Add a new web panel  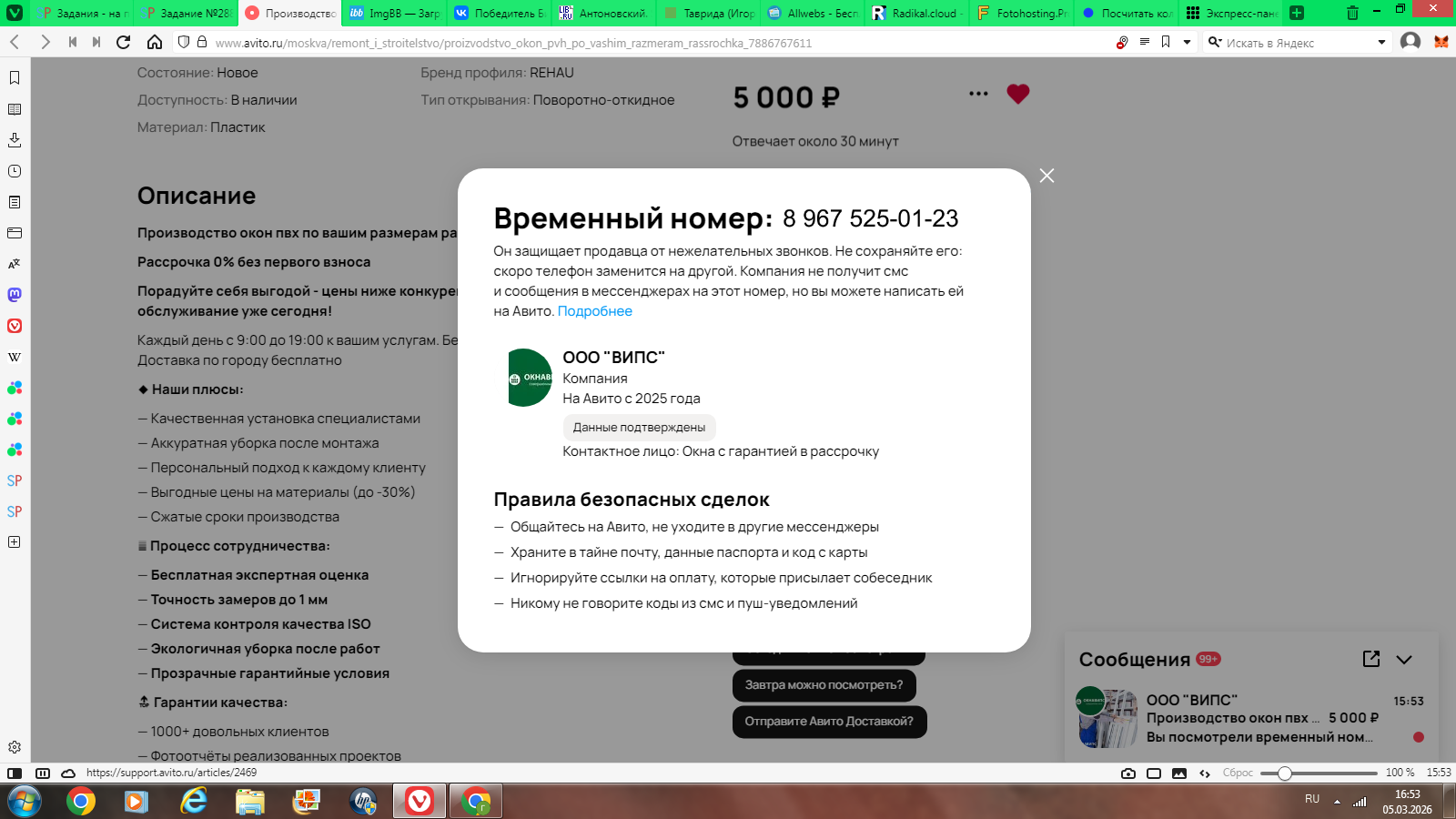tap(15, 541)
